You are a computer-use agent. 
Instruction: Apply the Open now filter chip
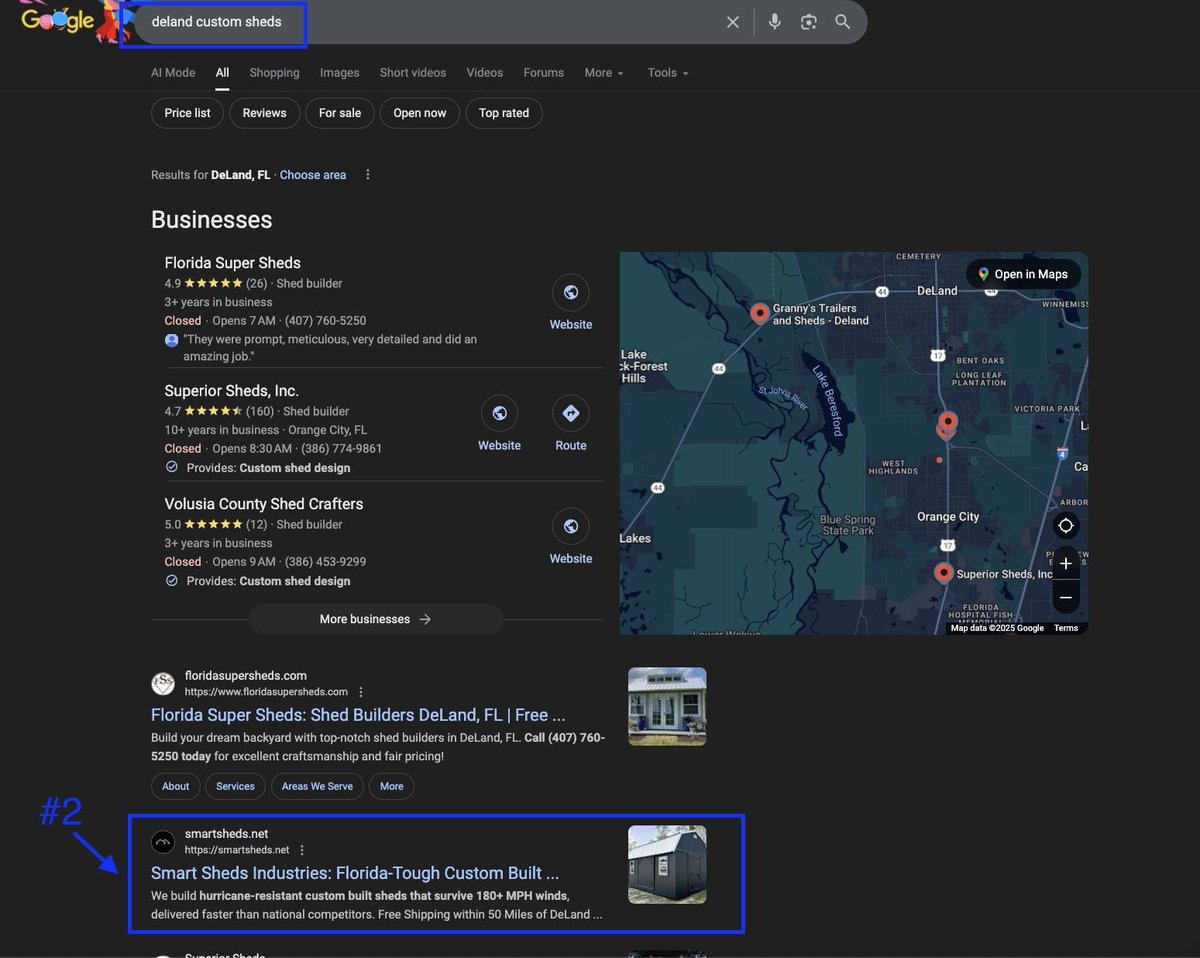(x=420, y=113)
